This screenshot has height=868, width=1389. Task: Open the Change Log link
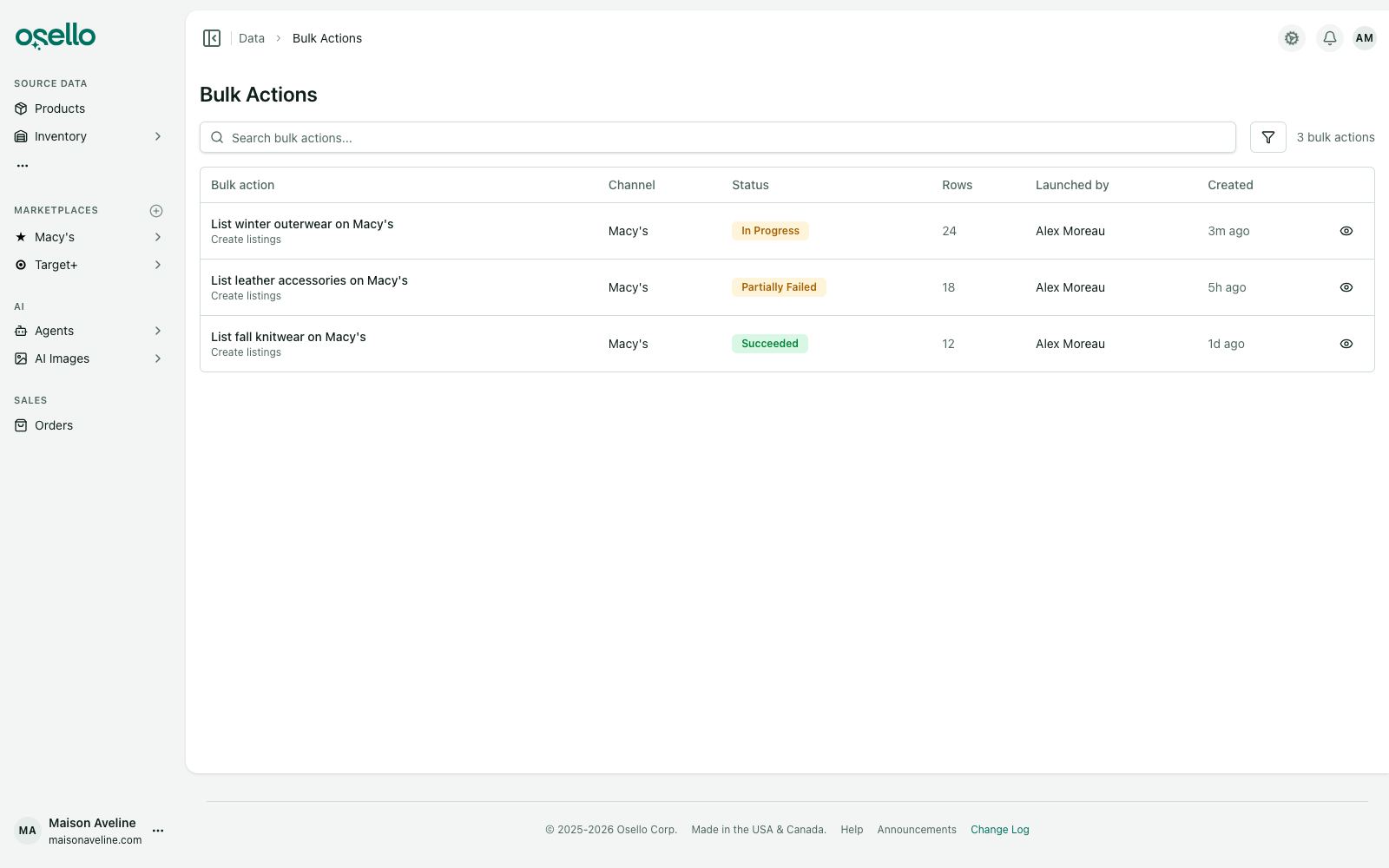point(1000,830)
